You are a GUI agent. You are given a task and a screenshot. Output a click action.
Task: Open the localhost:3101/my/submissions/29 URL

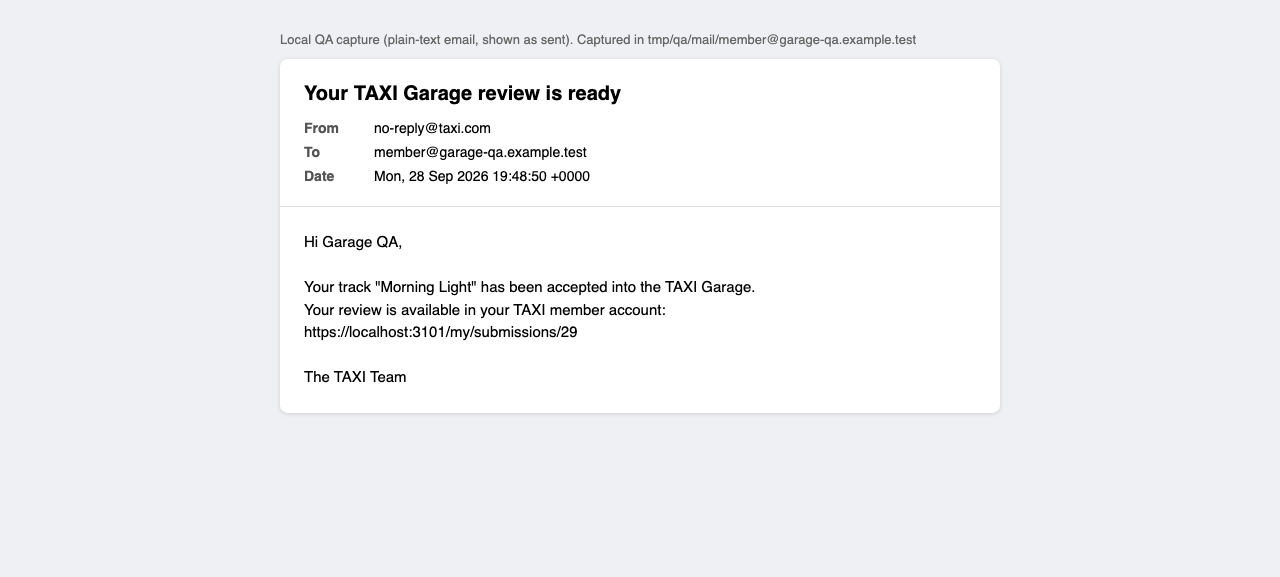[441, 332]
